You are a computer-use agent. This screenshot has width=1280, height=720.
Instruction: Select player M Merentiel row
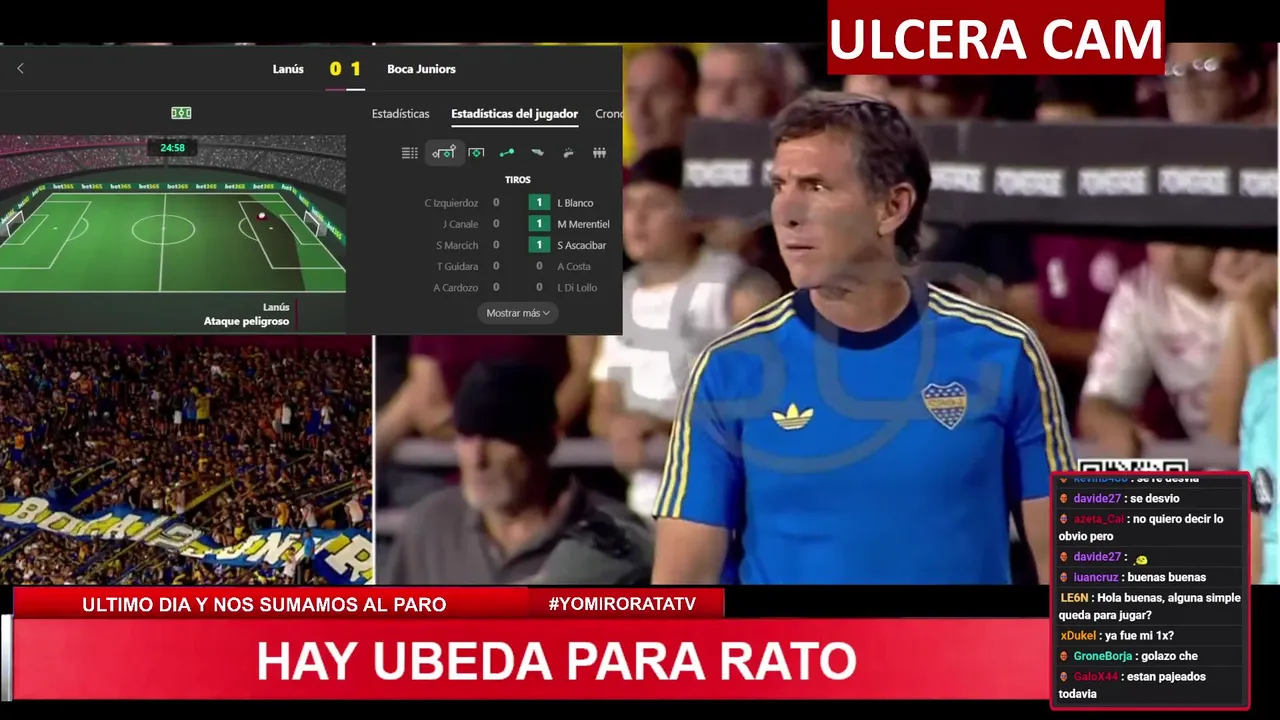[x=570, y=224]
